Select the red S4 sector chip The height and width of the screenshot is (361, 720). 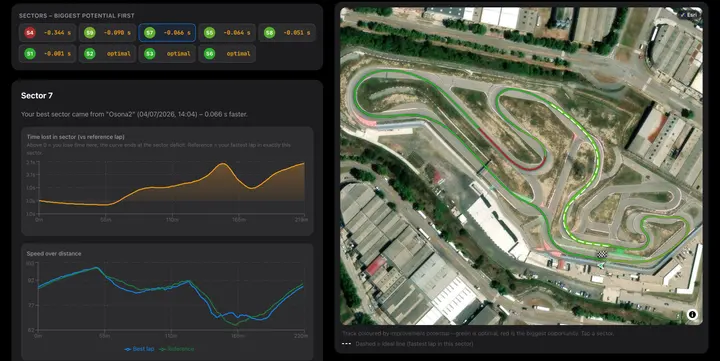[x=48, y=33]
